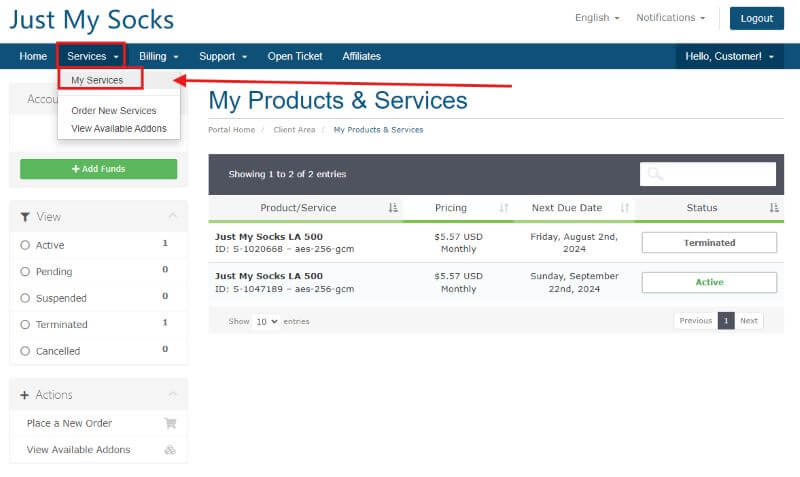Select the Suspended filter radio
Screen dimensions: 800x477
tap(25, 298)
